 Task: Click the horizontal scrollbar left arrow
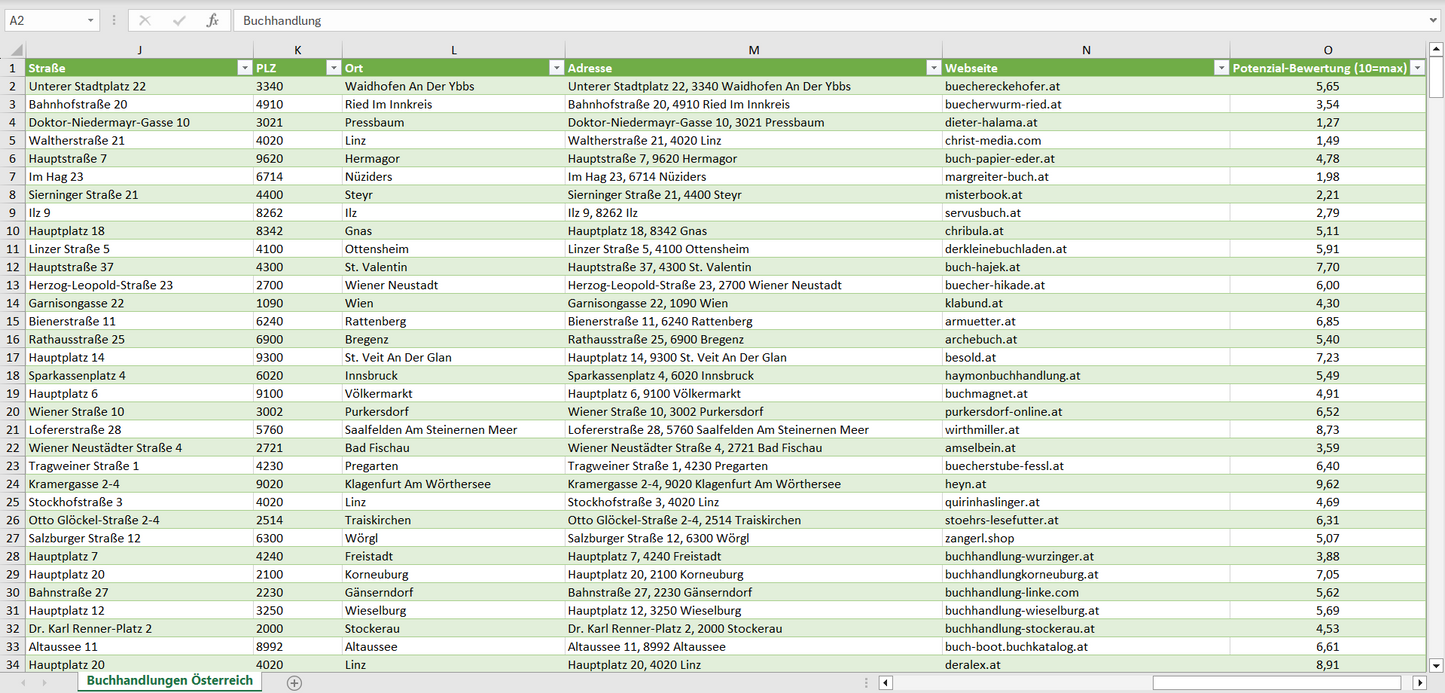click(885, 682)
